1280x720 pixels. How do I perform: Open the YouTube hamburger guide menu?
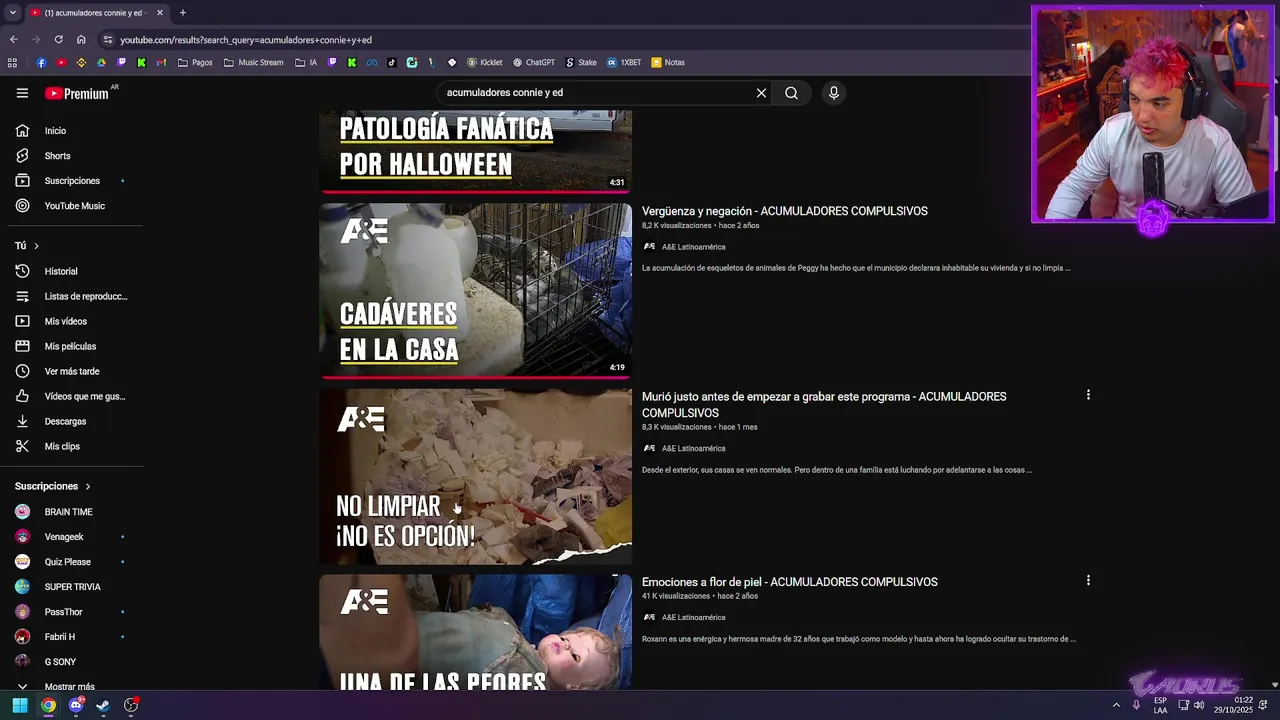click(x=22, y=93)
